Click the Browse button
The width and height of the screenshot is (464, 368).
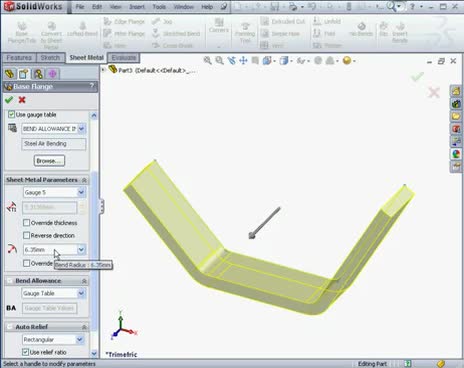click(49, 161)
